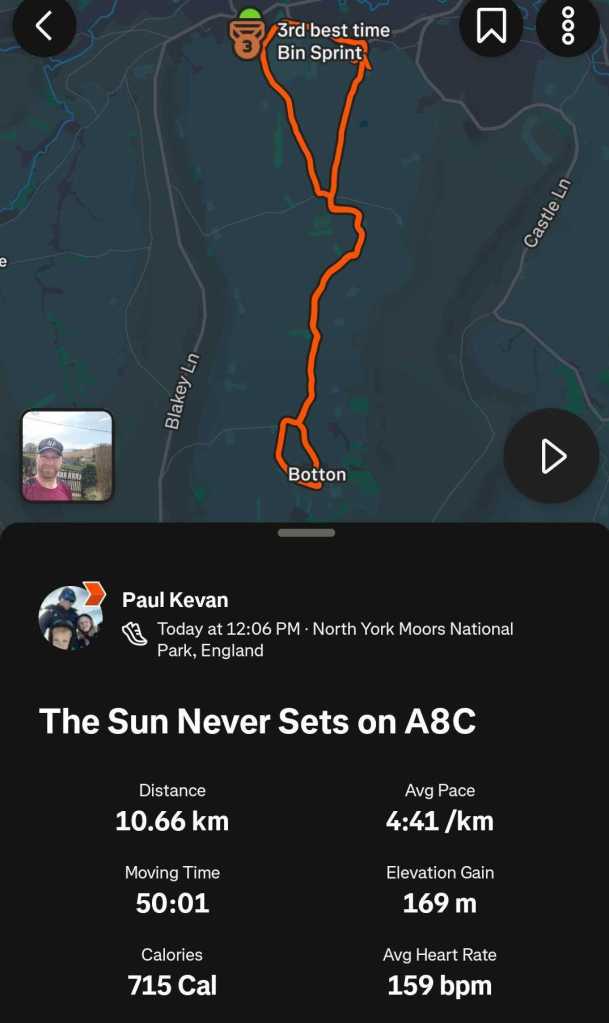Viewport: 609px width, 1023px height.
Task: Tap the running shoe activity type icon
Action: [135, 631]
